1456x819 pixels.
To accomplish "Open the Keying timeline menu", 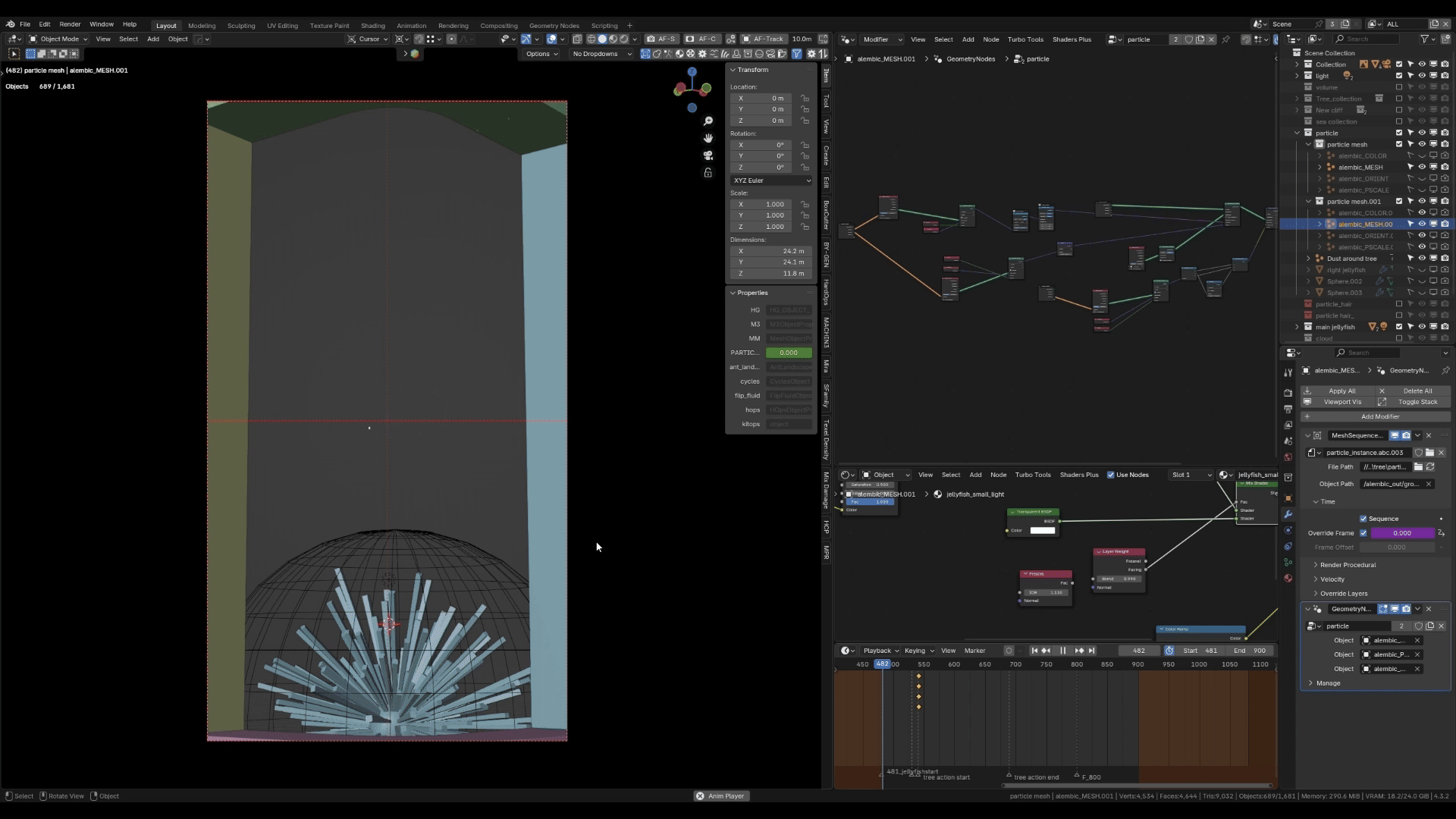I will tap(918, 651).
